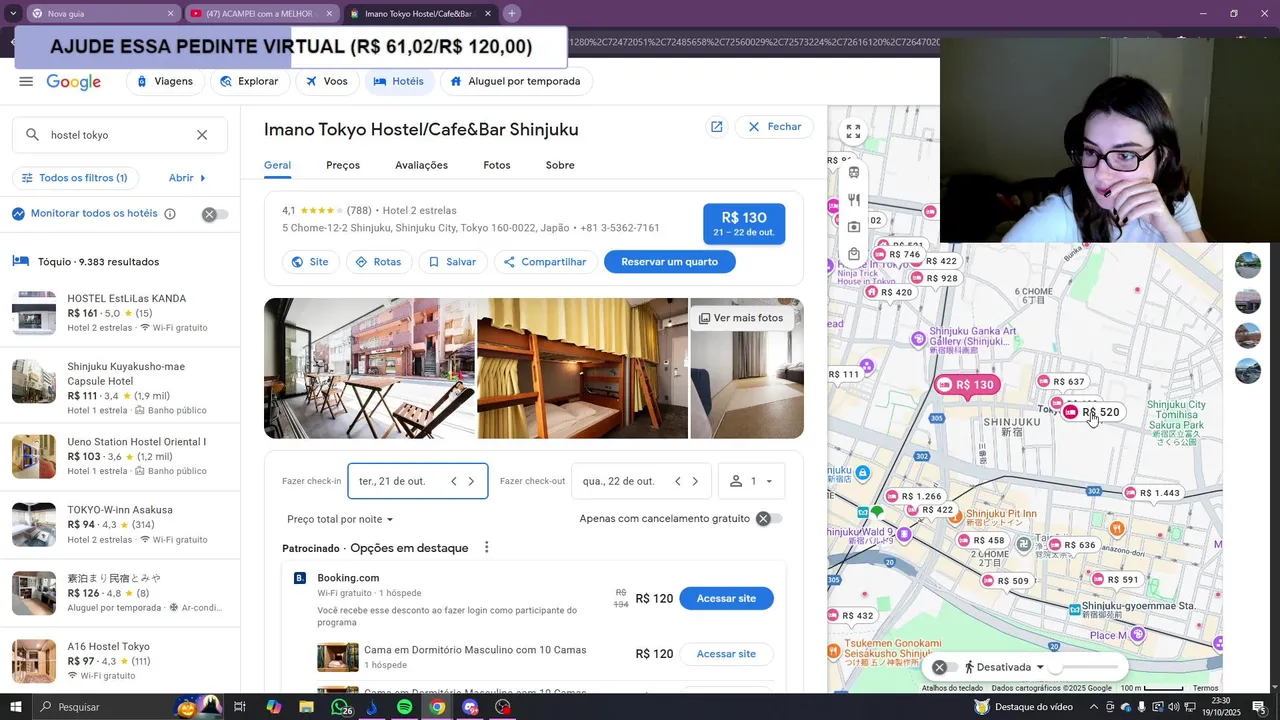Expand the Abrir arrow in filters
Viewport: 1280px width, 720px height.
pyautogui.click(x=188, y=178)
